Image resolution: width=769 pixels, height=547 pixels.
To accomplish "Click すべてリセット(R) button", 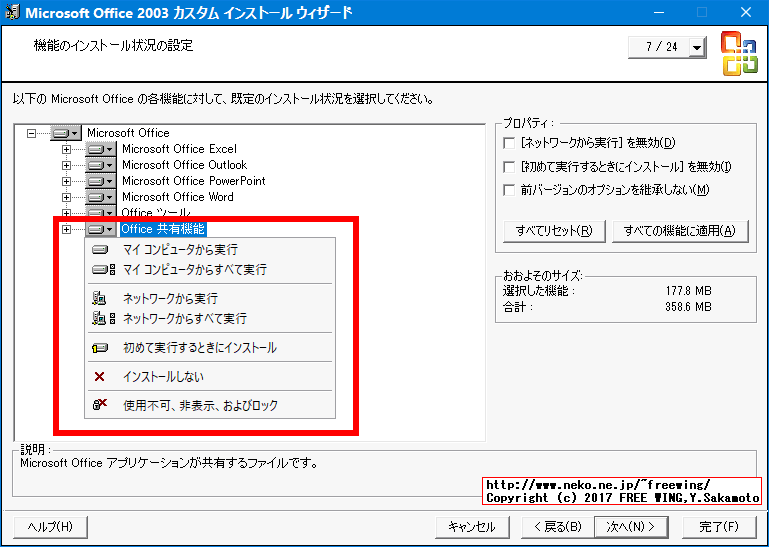I will [x=554, y=231].
